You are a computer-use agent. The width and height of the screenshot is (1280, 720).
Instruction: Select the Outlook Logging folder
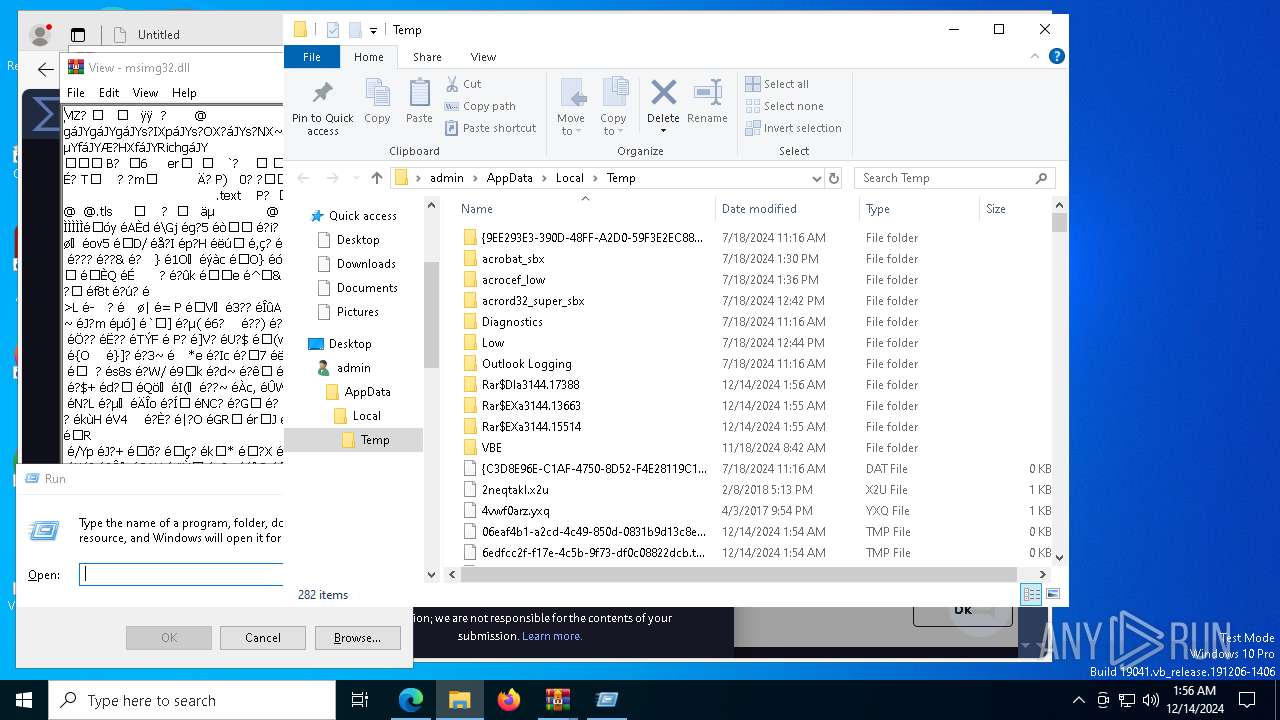pyautogui.click(x=527, y=364)
